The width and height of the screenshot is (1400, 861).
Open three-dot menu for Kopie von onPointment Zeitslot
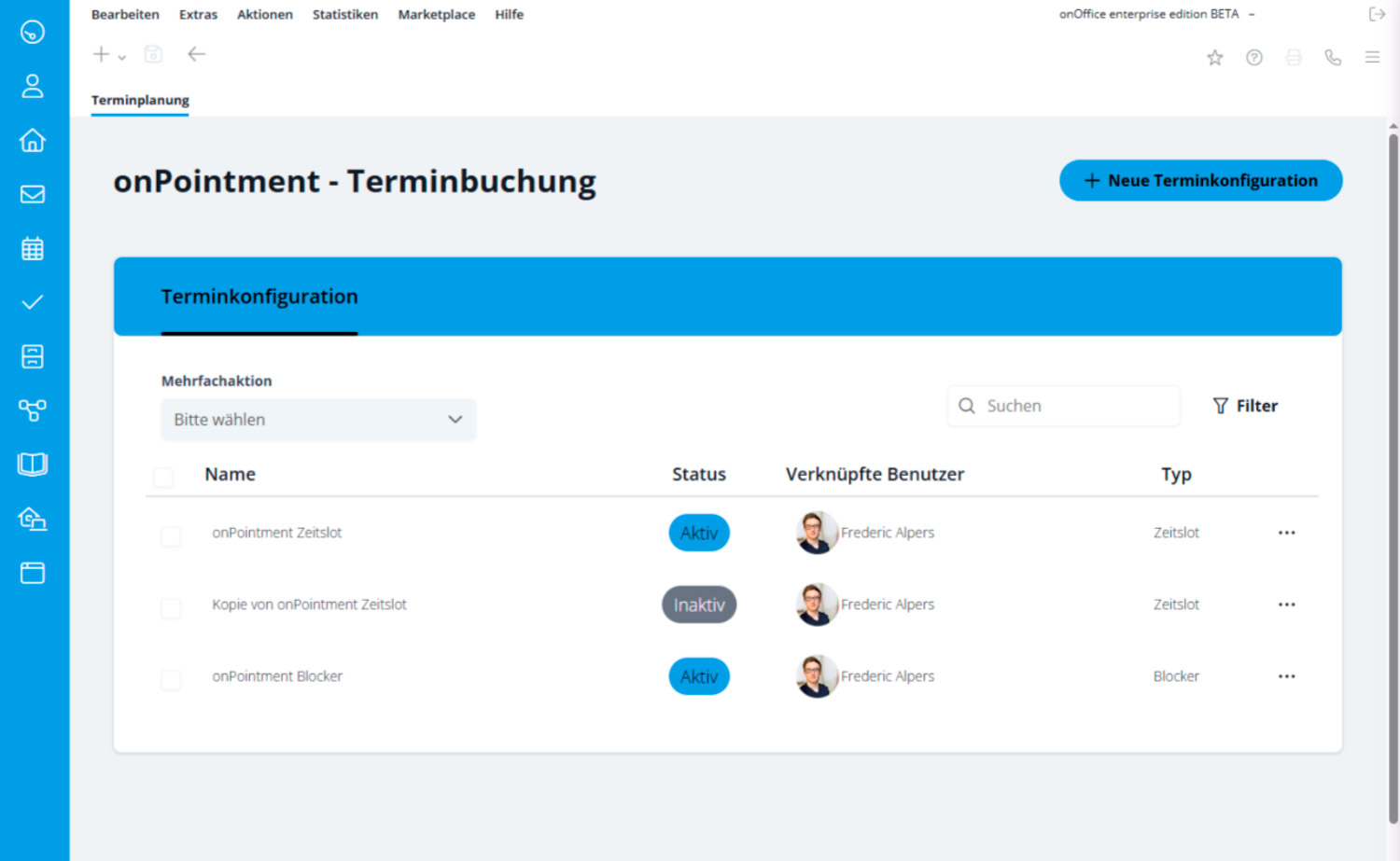(x=1286, y=604)
